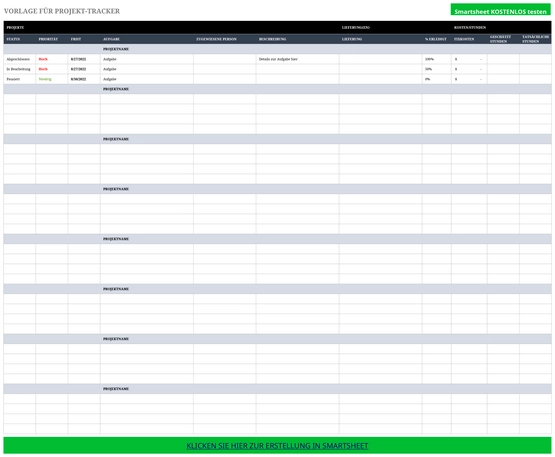The image size is (555, 457).
Task: Open the KLICKEN SIE HIER ZUR ERSTELLUNG link
Action: (x=277, y=446)
